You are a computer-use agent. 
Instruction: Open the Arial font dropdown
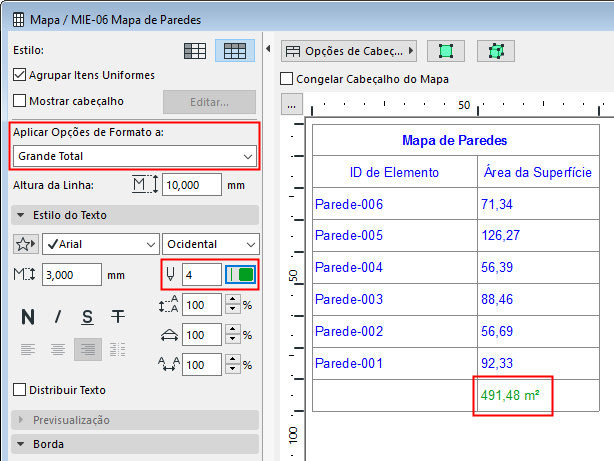[x=101, y=244]
